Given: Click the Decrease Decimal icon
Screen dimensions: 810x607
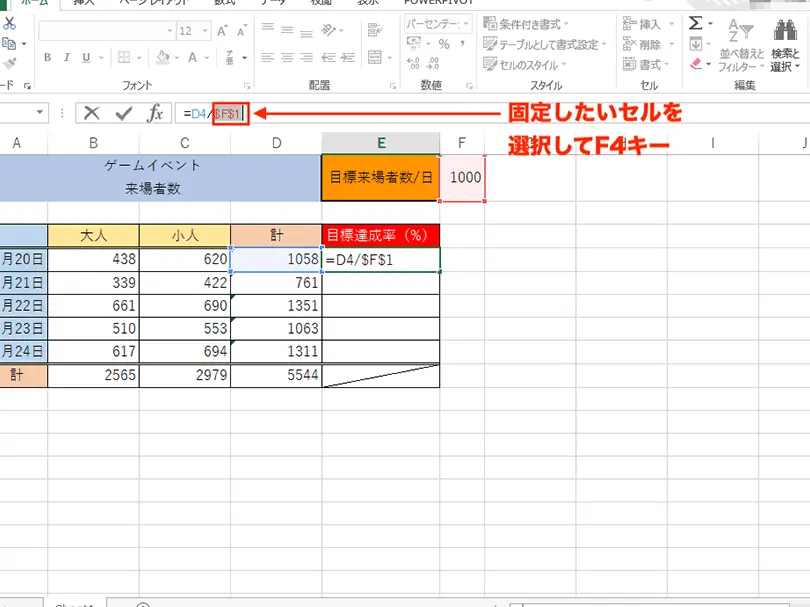Looking at the screenshot, I should point(433,64).
